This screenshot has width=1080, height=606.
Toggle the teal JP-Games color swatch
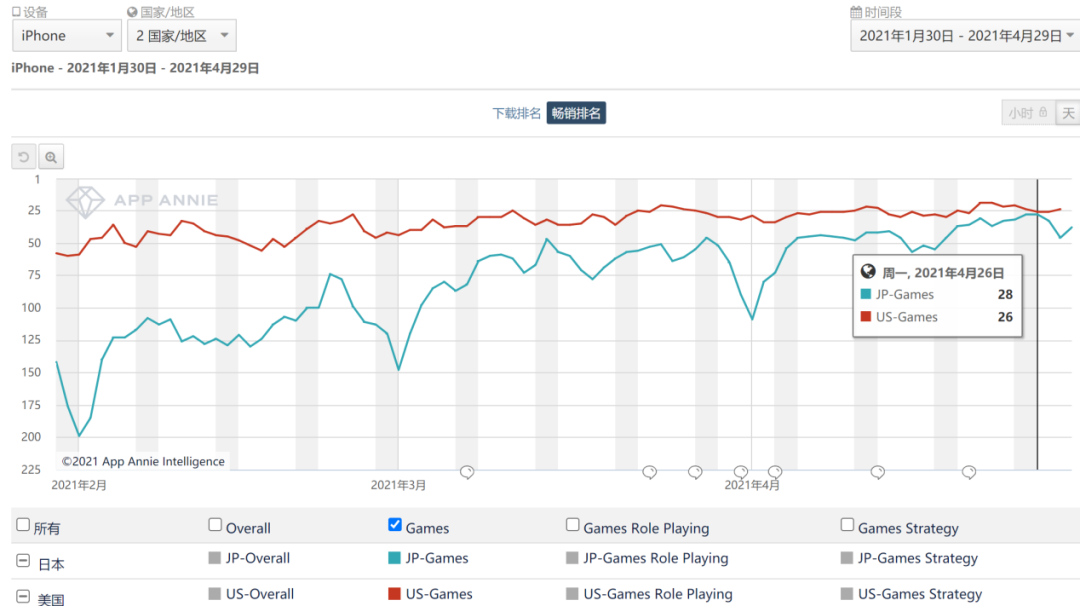point(394,558)
